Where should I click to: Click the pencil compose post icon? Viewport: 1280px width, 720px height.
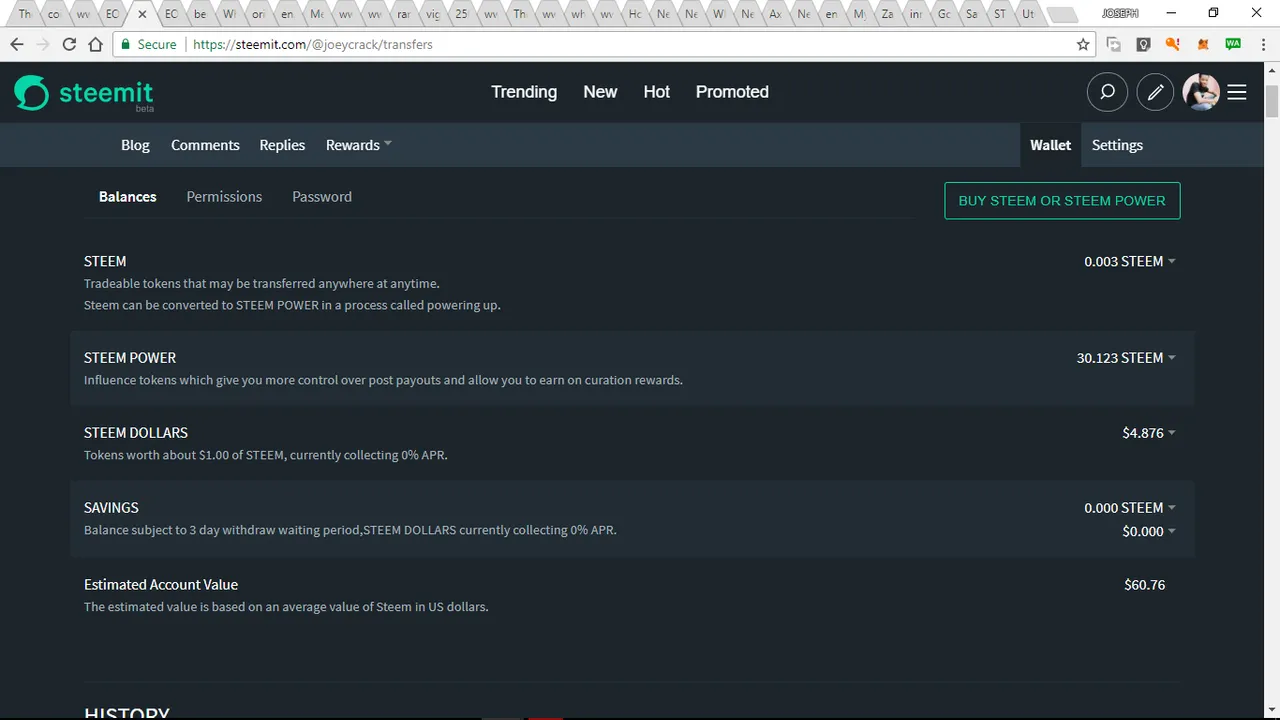coord(1155,92)
